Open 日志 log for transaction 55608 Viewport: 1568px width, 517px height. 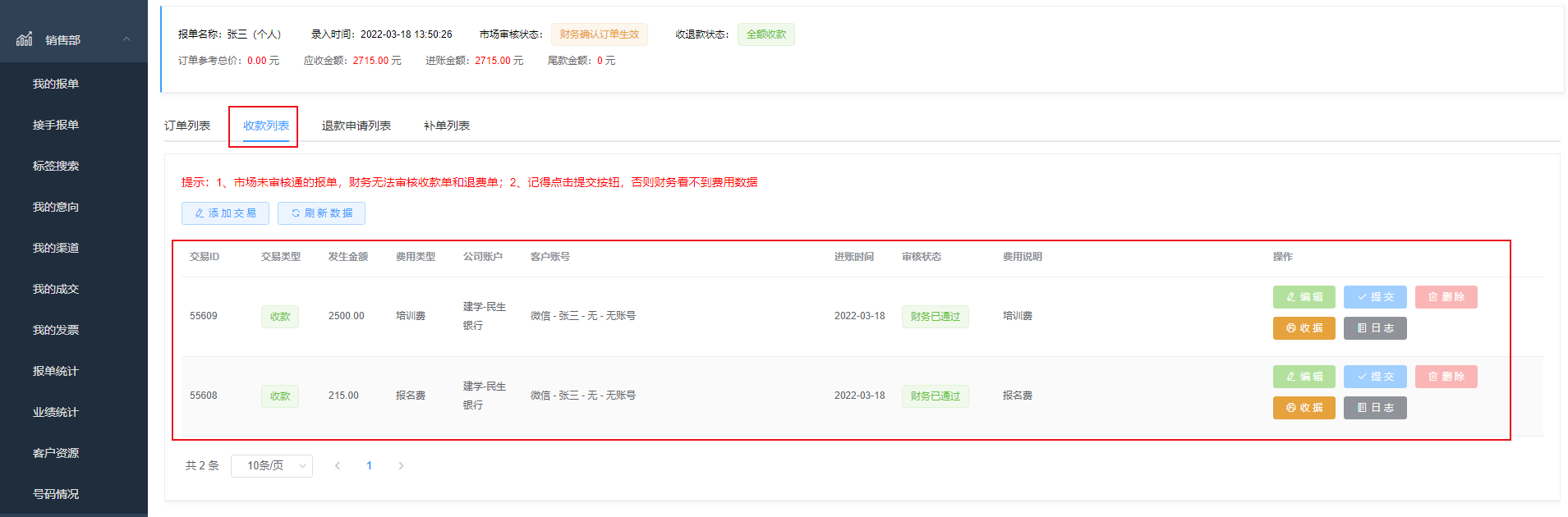[1375, 408]
